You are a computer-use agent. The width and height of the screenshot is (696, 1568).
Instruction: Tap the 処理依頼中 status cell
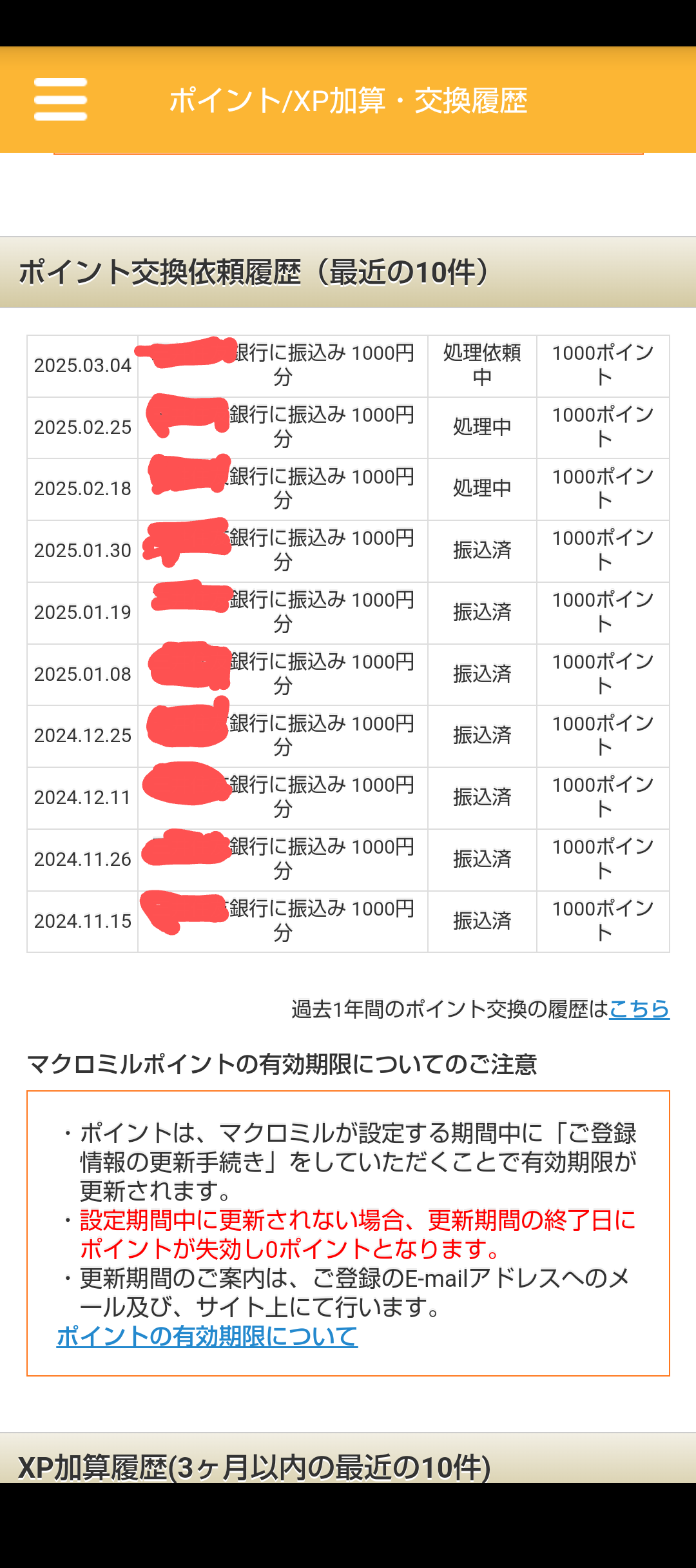(x=482, y=366)
